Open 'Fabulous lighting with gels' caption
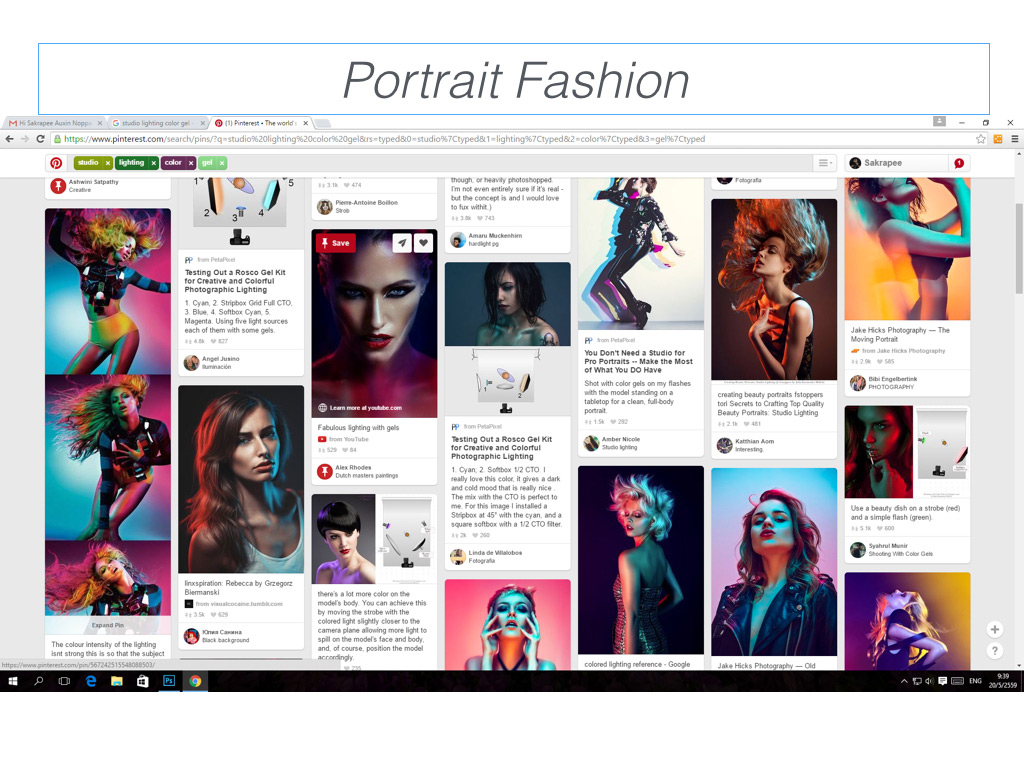The height and width of the screenshot is (768, 1024). point(359,428)
